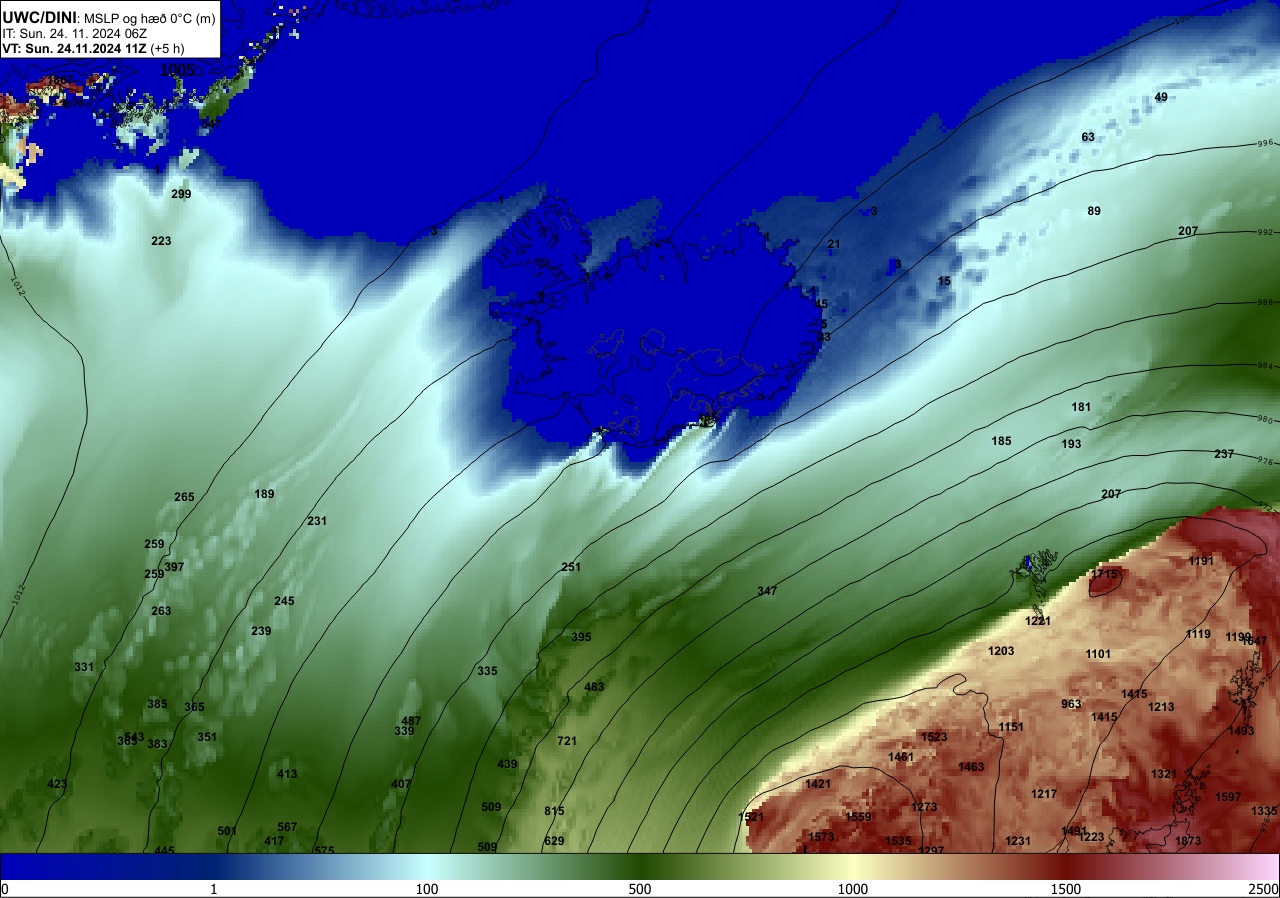
Task: Click the map value 1119
Action: click(1198, 634)
